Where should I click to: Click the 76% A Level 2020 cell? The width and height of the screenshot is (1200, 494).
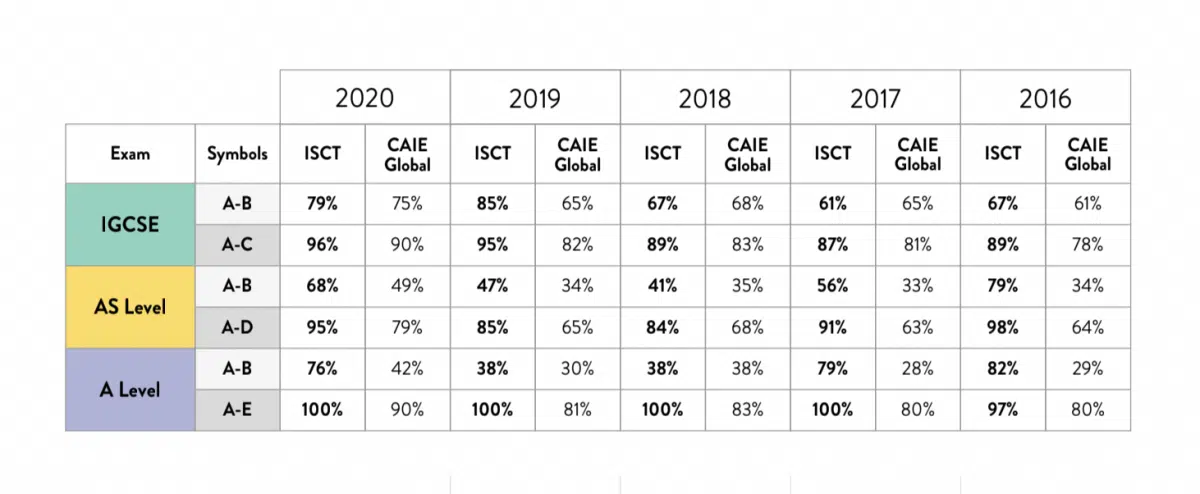pos(322,368)
